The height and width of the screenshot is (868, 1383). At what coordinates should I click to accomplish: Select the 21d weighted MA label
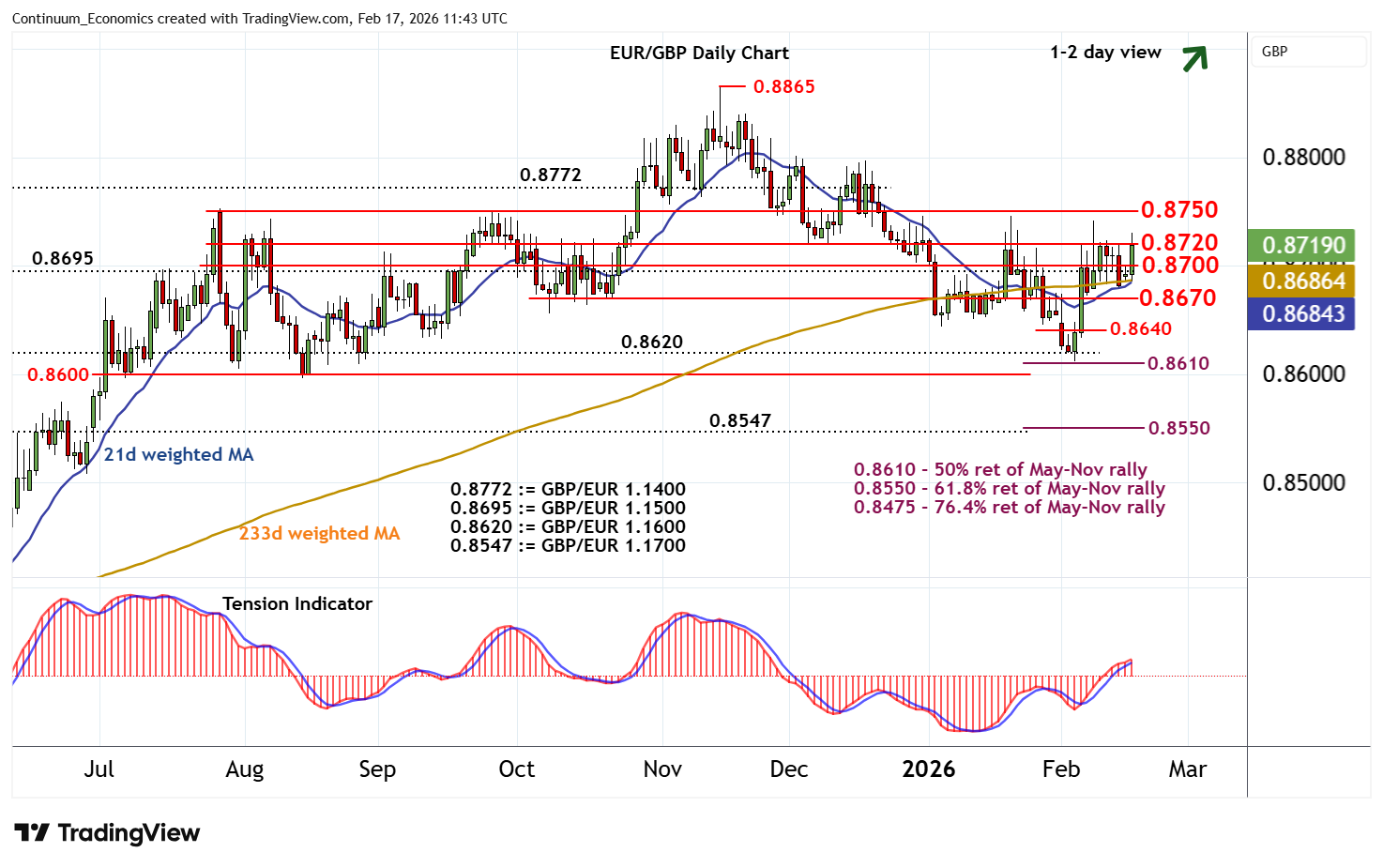[178, 454]
